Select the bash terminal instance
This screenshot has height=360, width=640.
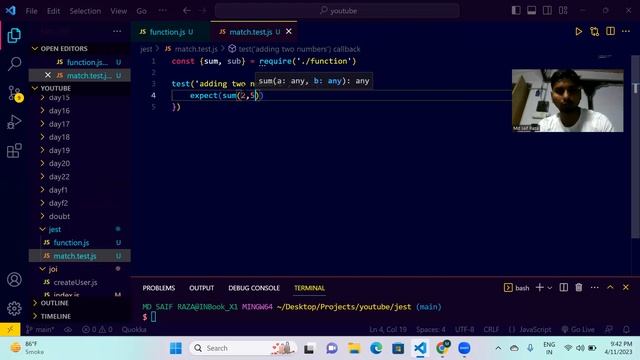(x=517, y=288)
